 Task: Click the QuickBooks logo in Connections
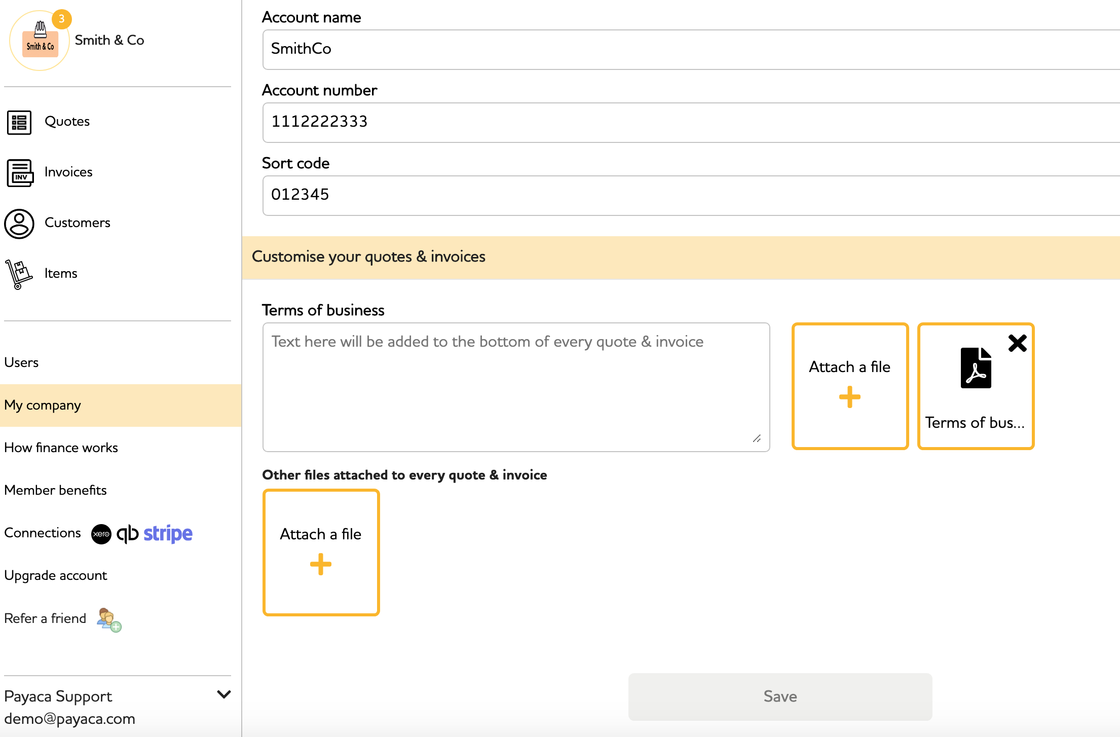tap(127, 534)
